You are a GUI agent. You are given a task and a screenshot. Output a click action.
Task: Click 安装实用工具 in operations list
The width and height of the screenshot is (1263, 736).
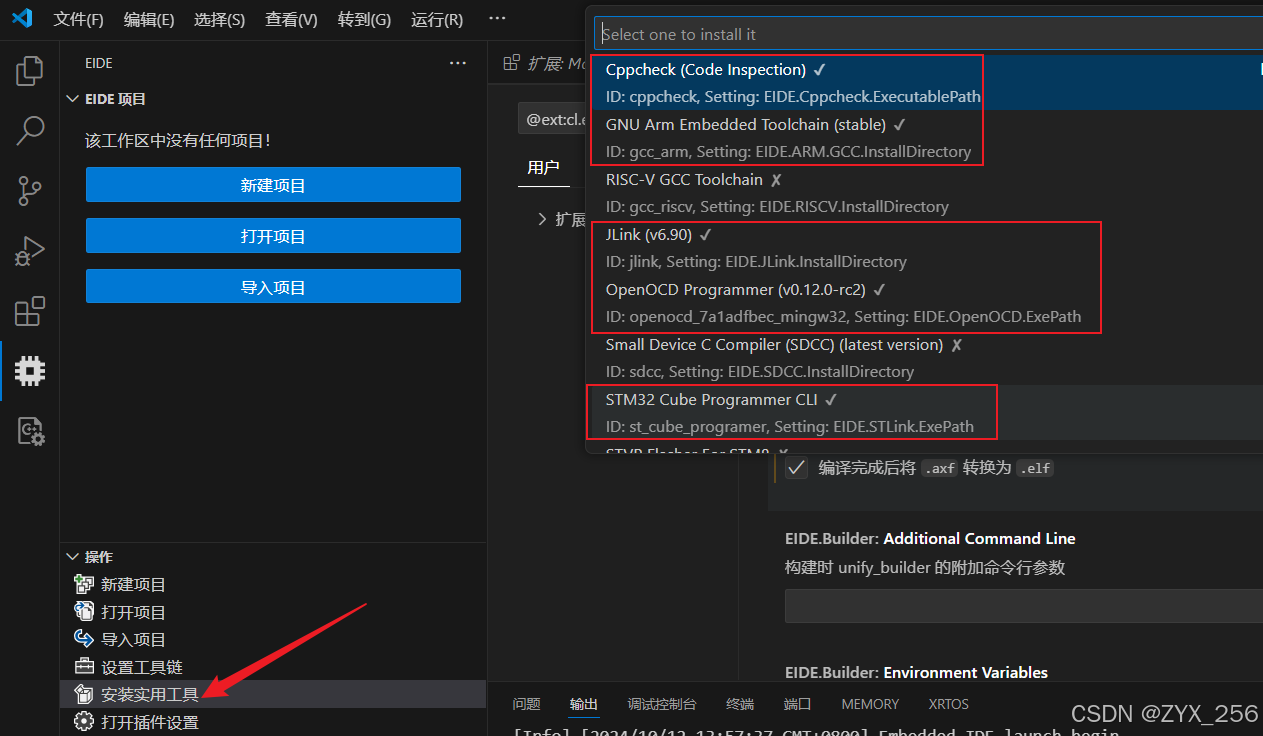(150, 694)
